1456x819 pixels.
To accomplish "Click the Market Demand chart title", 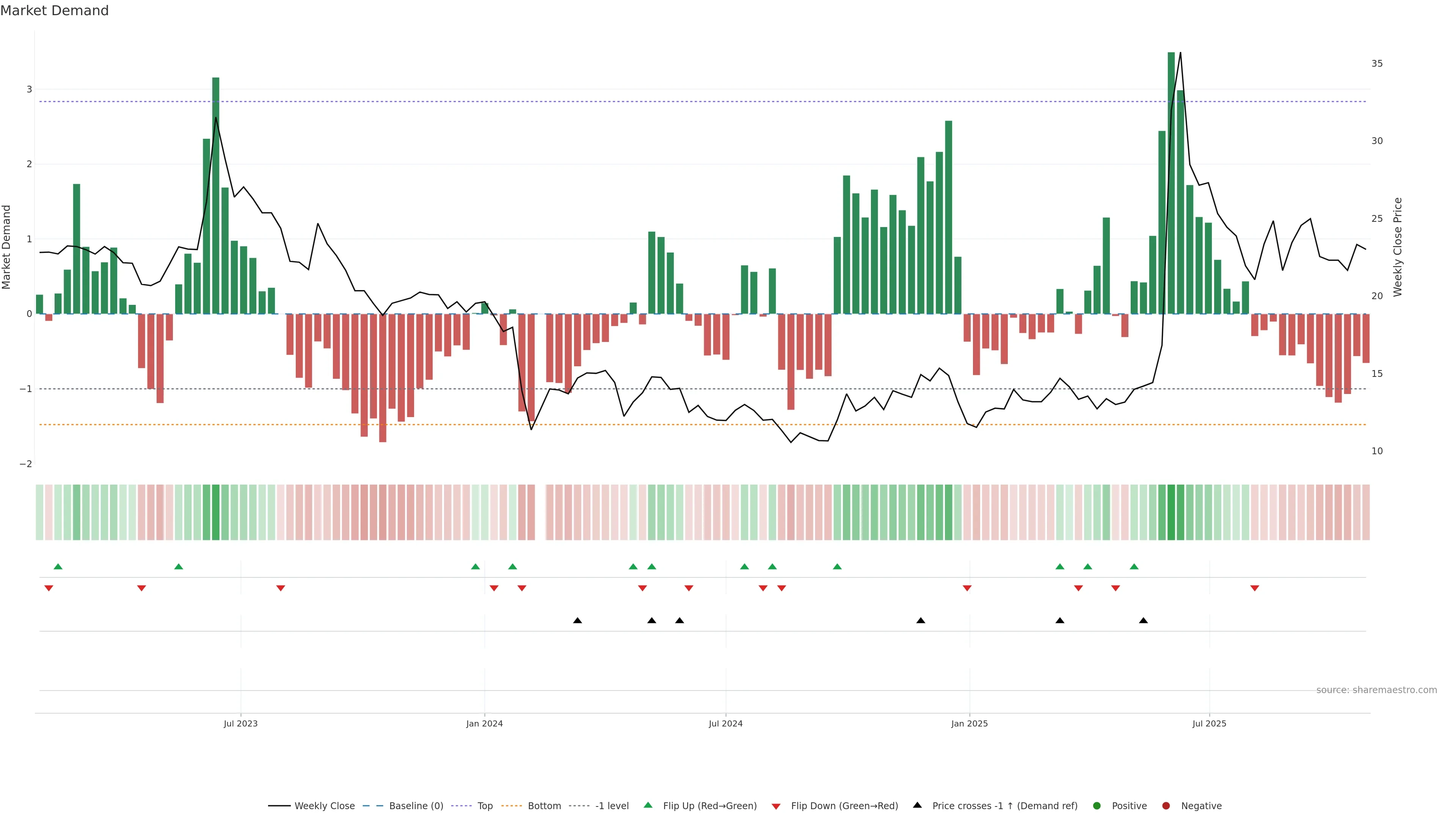I will (x=54, y=11).
